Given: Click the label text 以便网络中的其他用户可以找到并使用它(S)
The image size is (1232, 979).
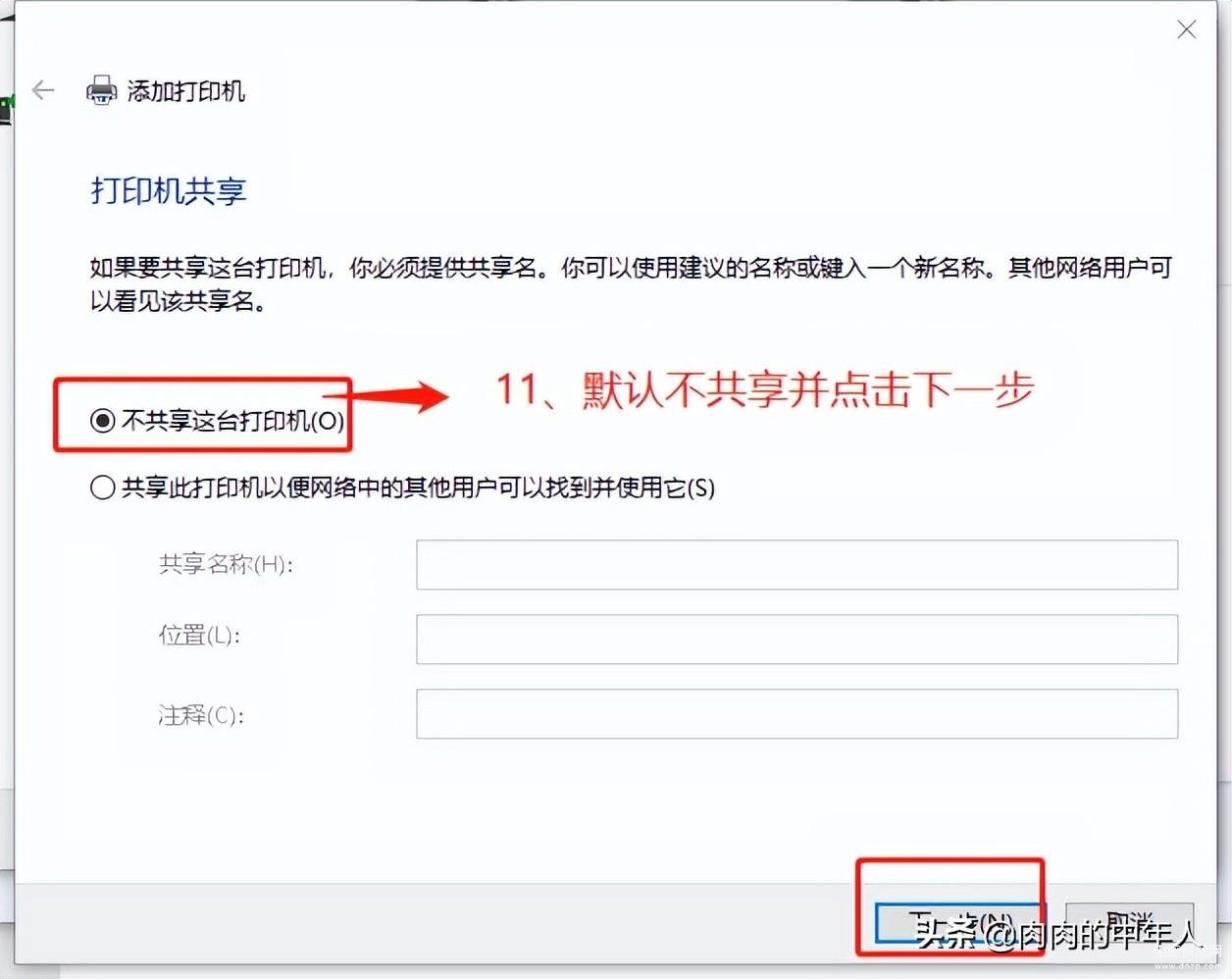Looking at the screenshot, I should [x=488, y=488].
